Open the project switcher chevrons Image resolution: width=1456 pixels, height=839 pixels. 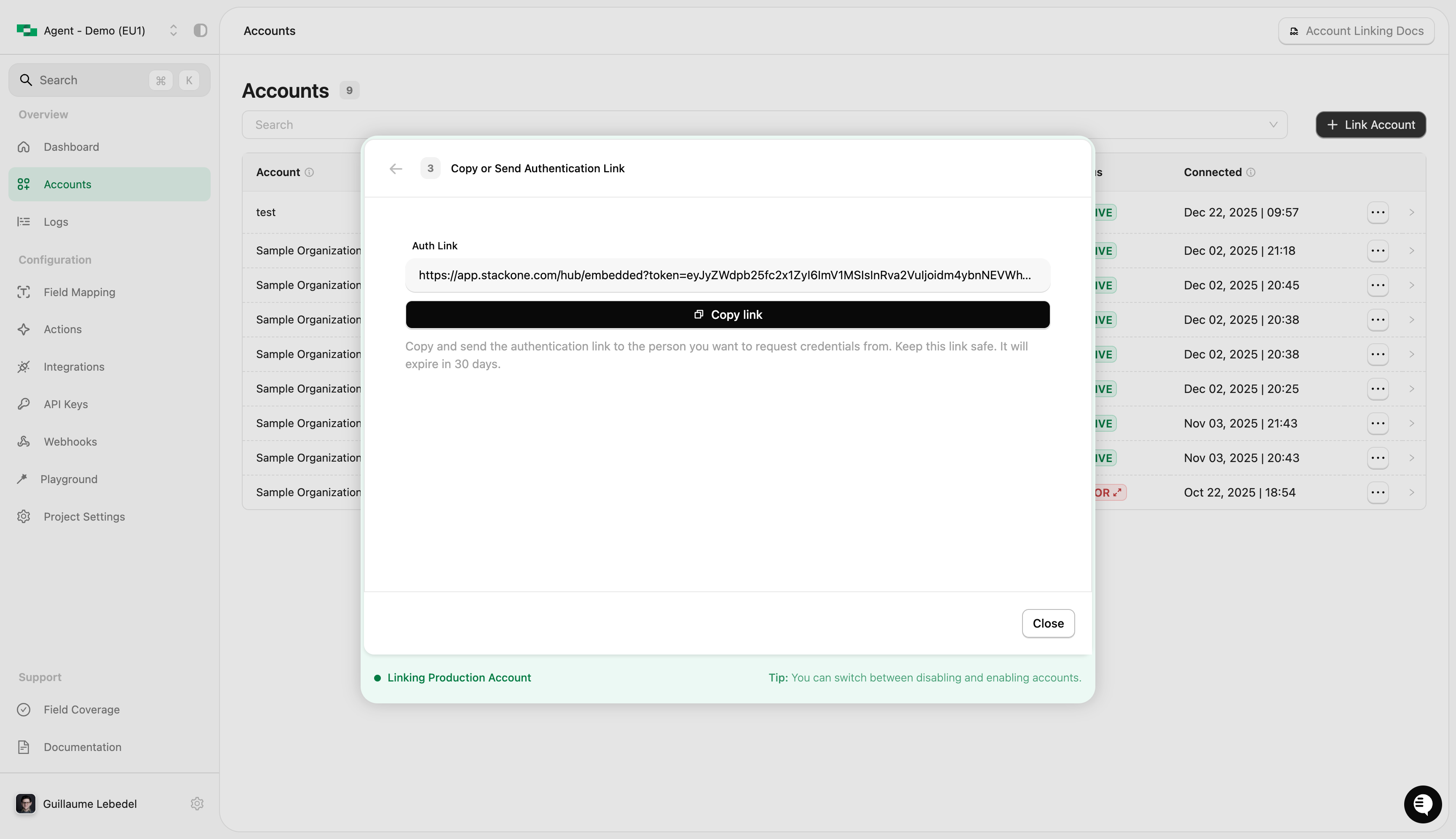173,31
